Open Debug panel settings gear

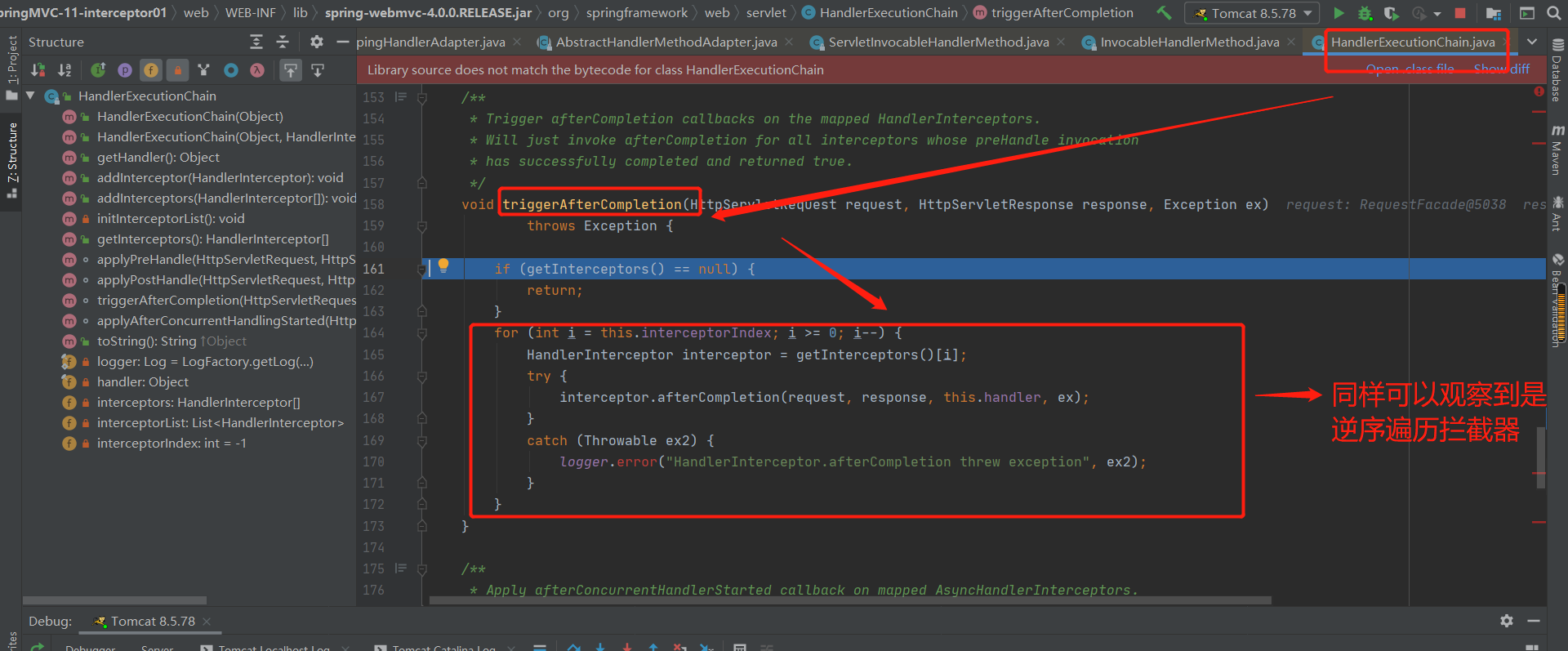tap(1507, 621)
